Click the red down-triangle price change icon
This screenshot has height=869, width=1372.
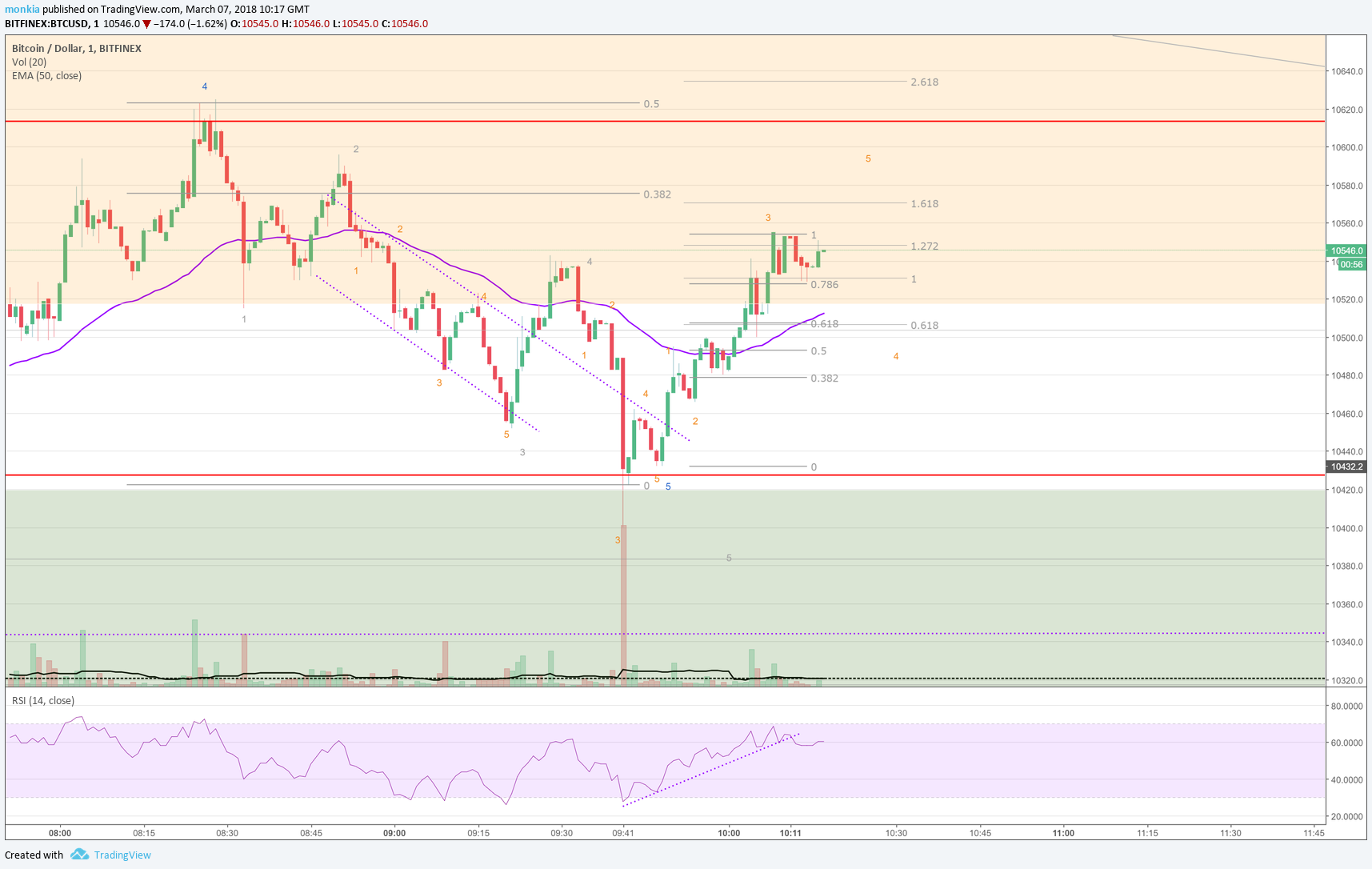tap(146, 24)
